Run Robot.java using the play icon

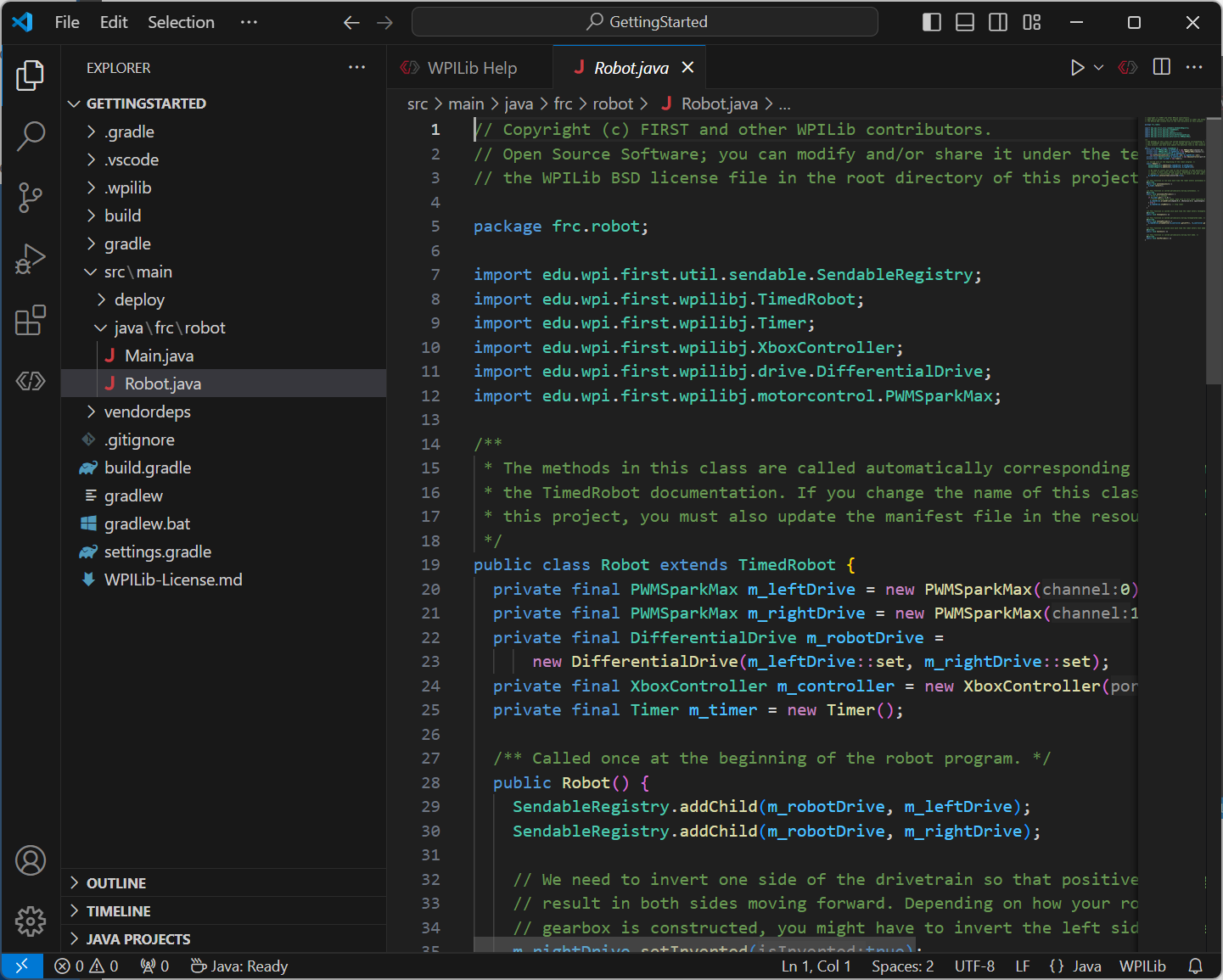pos(1077,67)
